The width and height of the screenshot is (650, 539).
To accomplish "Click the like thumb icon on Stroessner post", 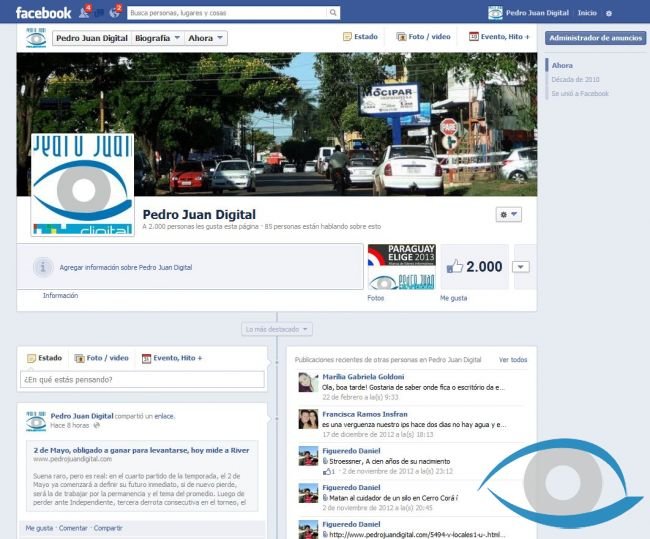I will 327,471.
